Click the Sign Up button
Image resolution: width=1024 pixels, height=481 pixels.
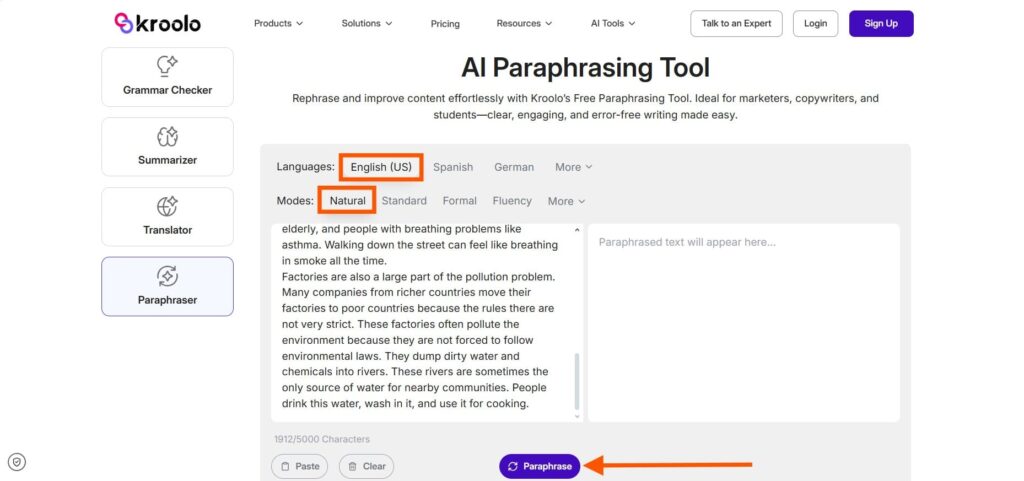click(x=880, y=23)
